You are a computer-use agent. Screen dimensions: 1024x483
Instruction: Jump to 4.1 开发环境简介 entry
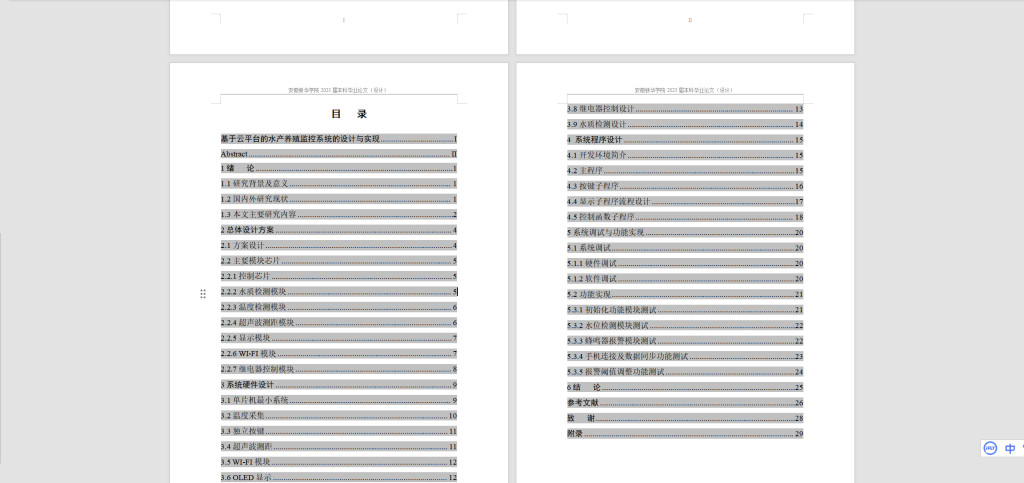598,155
